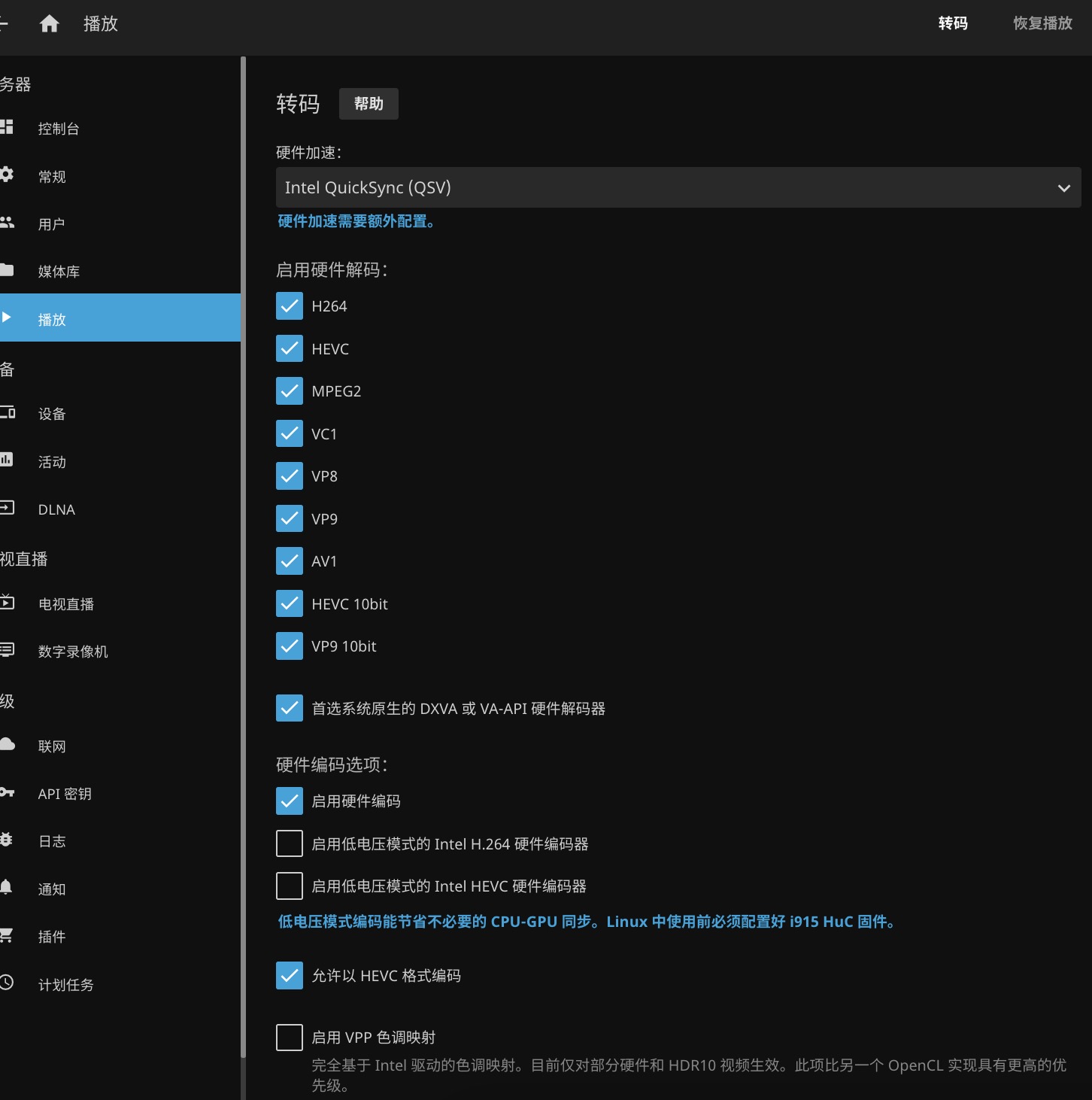Open 计划任务 in the sidebar
The width and height of the screenshot is (1092, 1100).
coord(120,985)
